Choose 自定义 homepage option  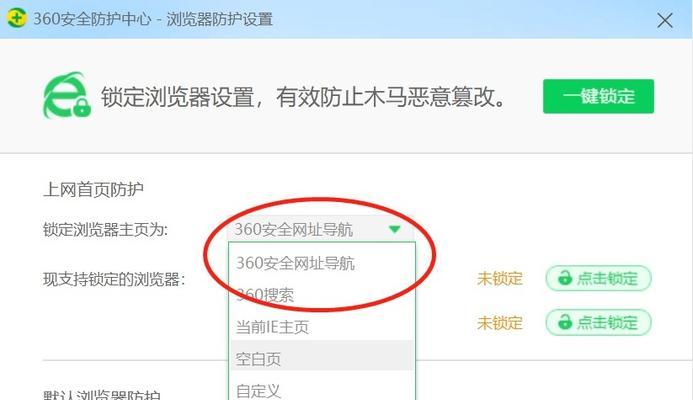[322, 390]
